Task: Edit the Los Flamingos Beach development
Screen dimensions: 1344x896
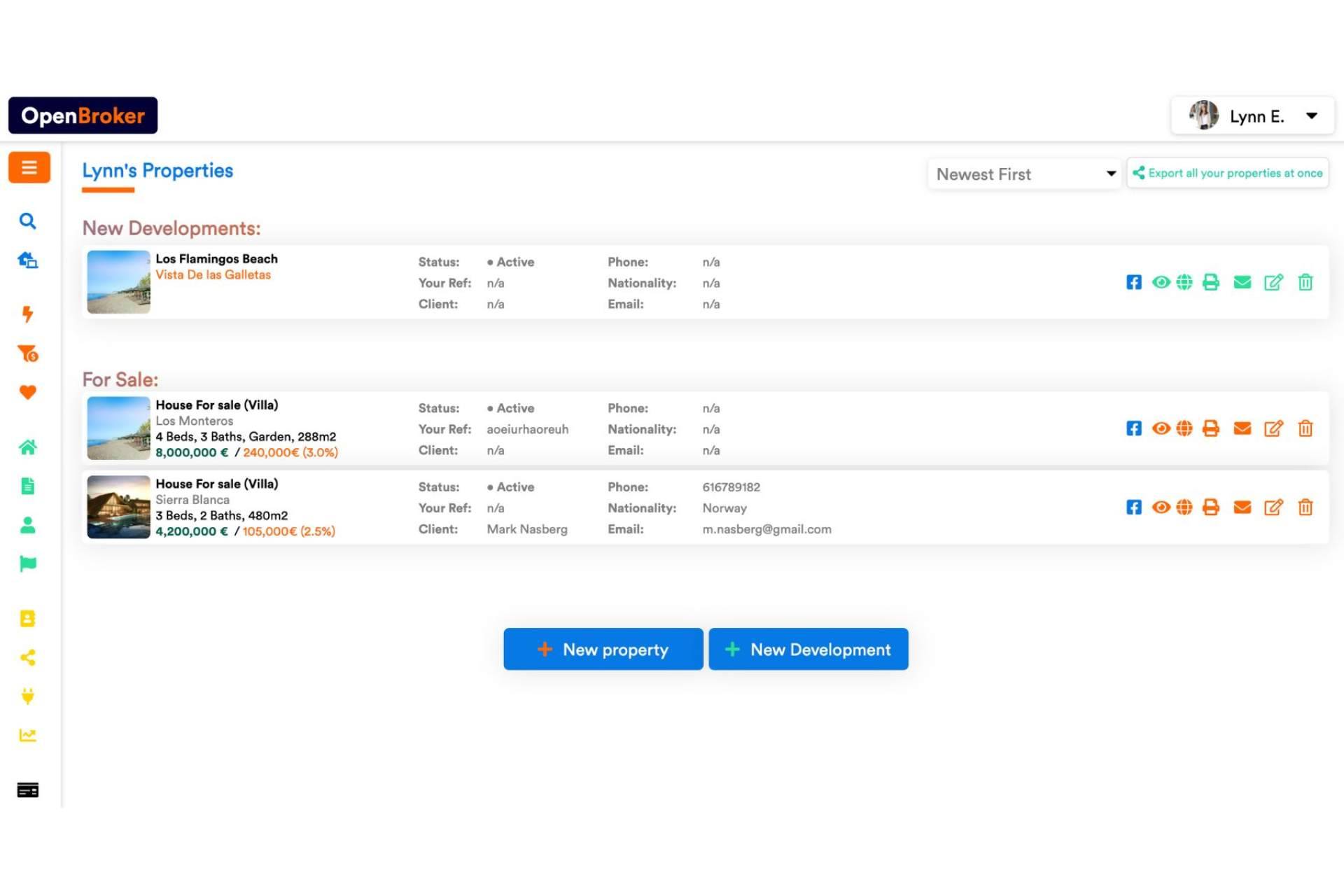Action: coord(1273,282)
